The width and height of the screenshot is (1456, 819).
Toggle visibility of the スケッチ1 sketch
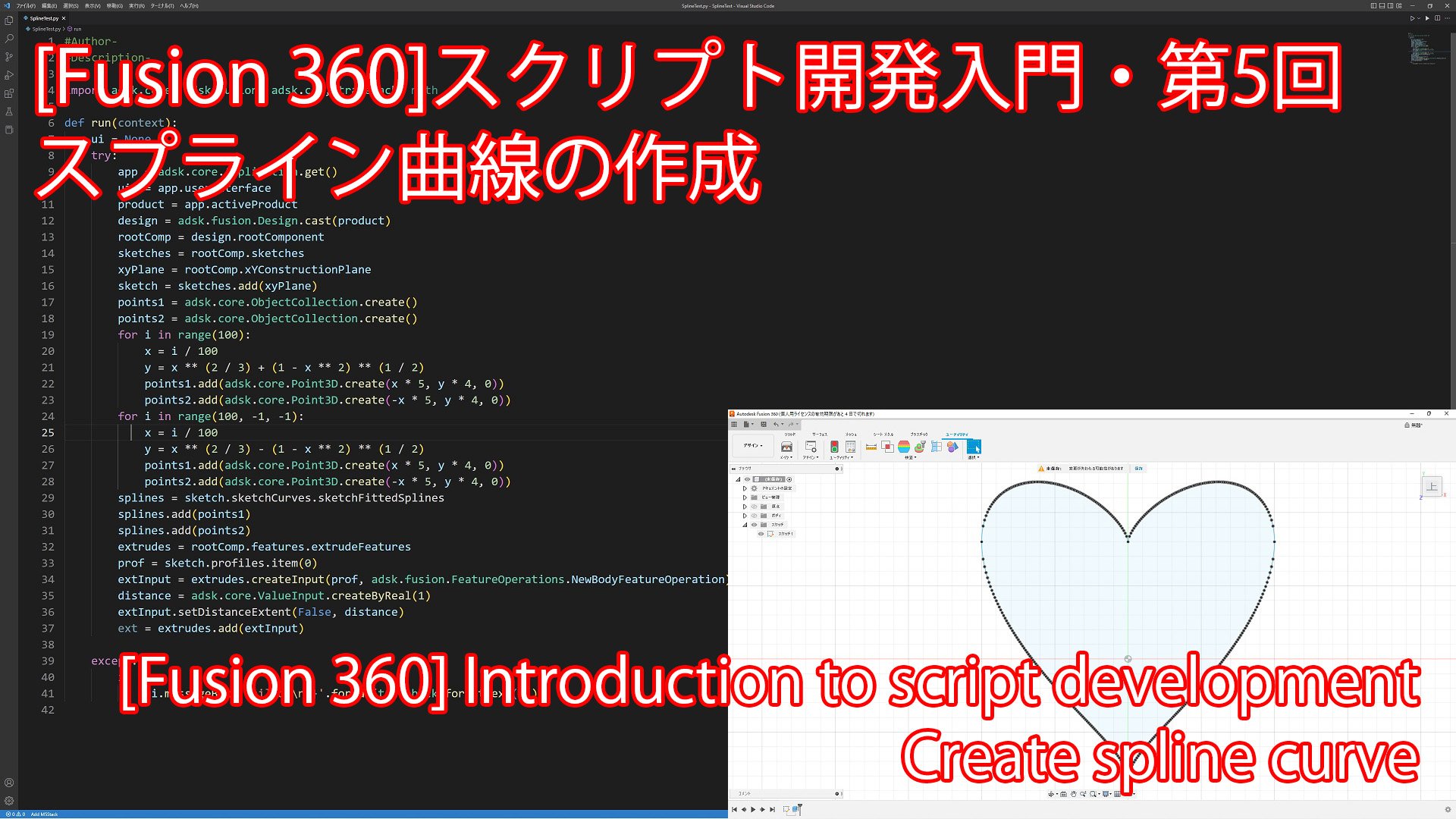(x=761, y=534)
